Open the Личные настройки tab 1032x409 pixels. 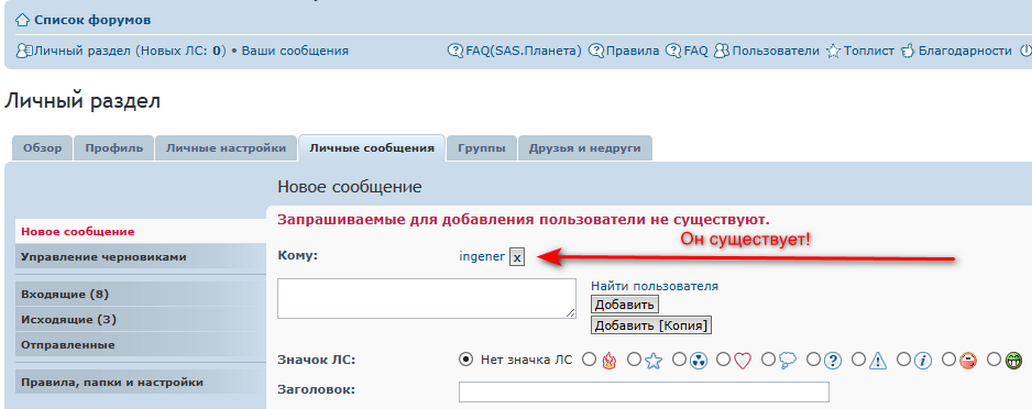click(x=226, y=148)
